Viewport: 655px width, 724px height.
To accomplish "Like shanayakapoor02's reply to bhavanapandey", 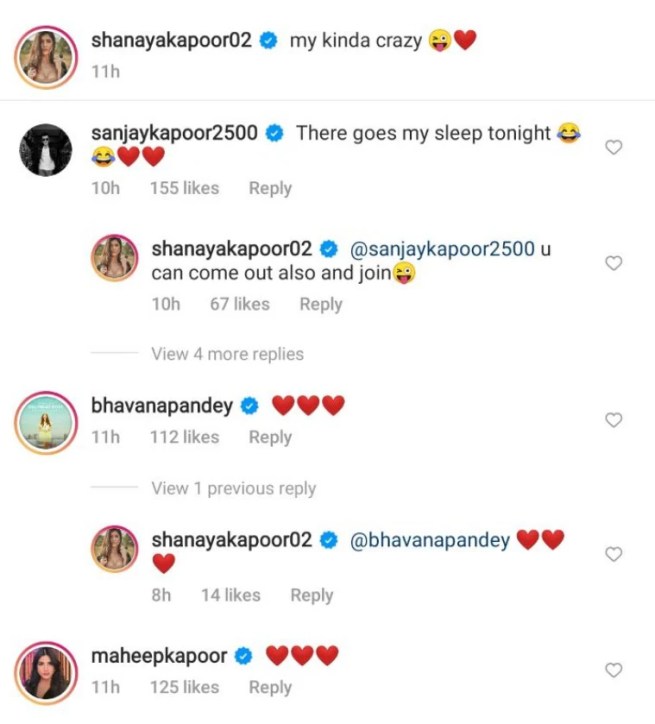I will [x=614, y=554].
